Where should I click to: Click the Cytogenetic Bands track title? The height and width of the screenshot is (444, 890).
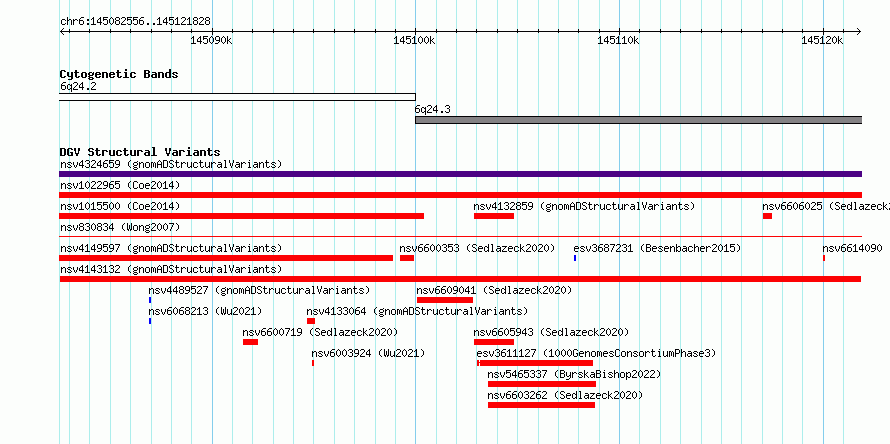(119, 74)
